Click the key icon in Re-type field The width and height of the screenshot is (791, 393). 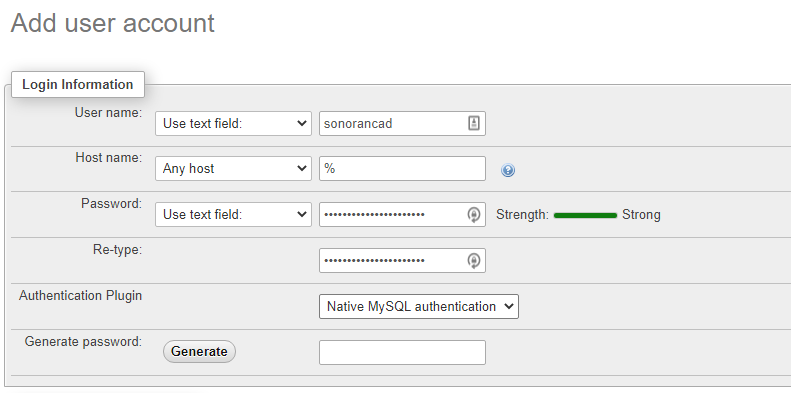473,260
